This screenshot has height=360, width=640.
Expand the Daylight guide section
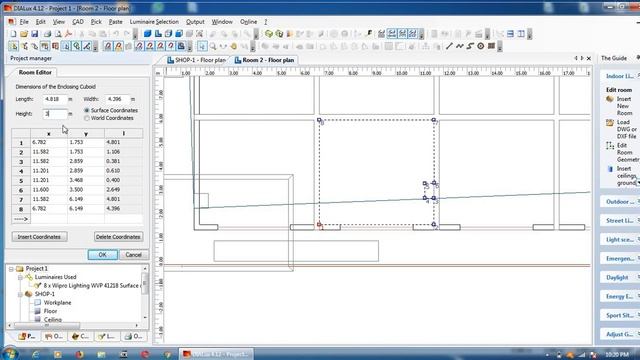pos(620,278)
